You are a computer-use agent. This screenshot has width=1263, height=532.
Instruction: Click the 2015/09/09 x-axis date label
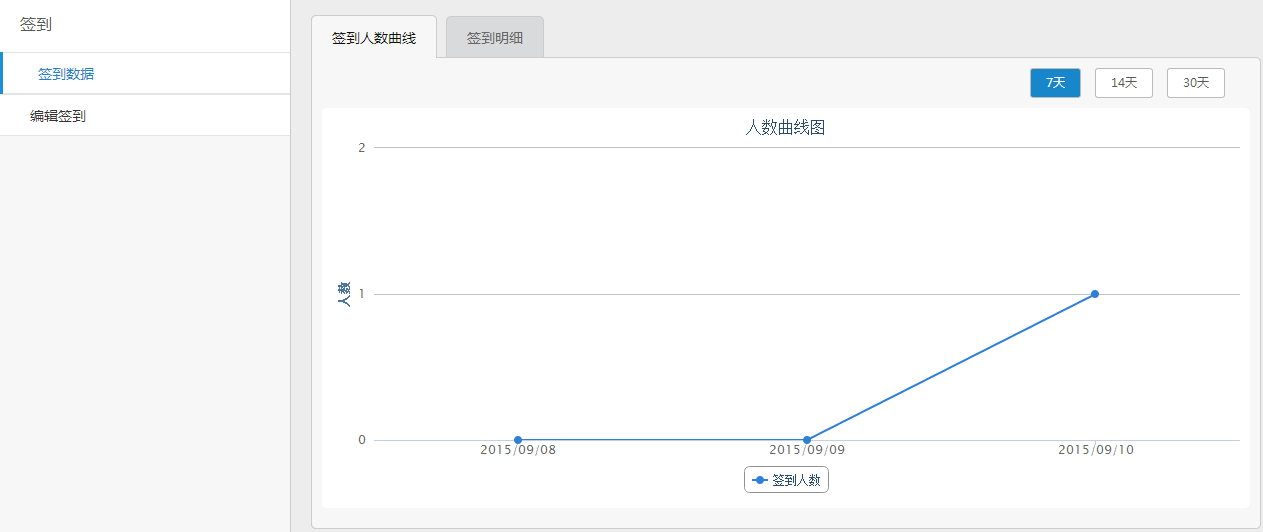pos(807,451)
